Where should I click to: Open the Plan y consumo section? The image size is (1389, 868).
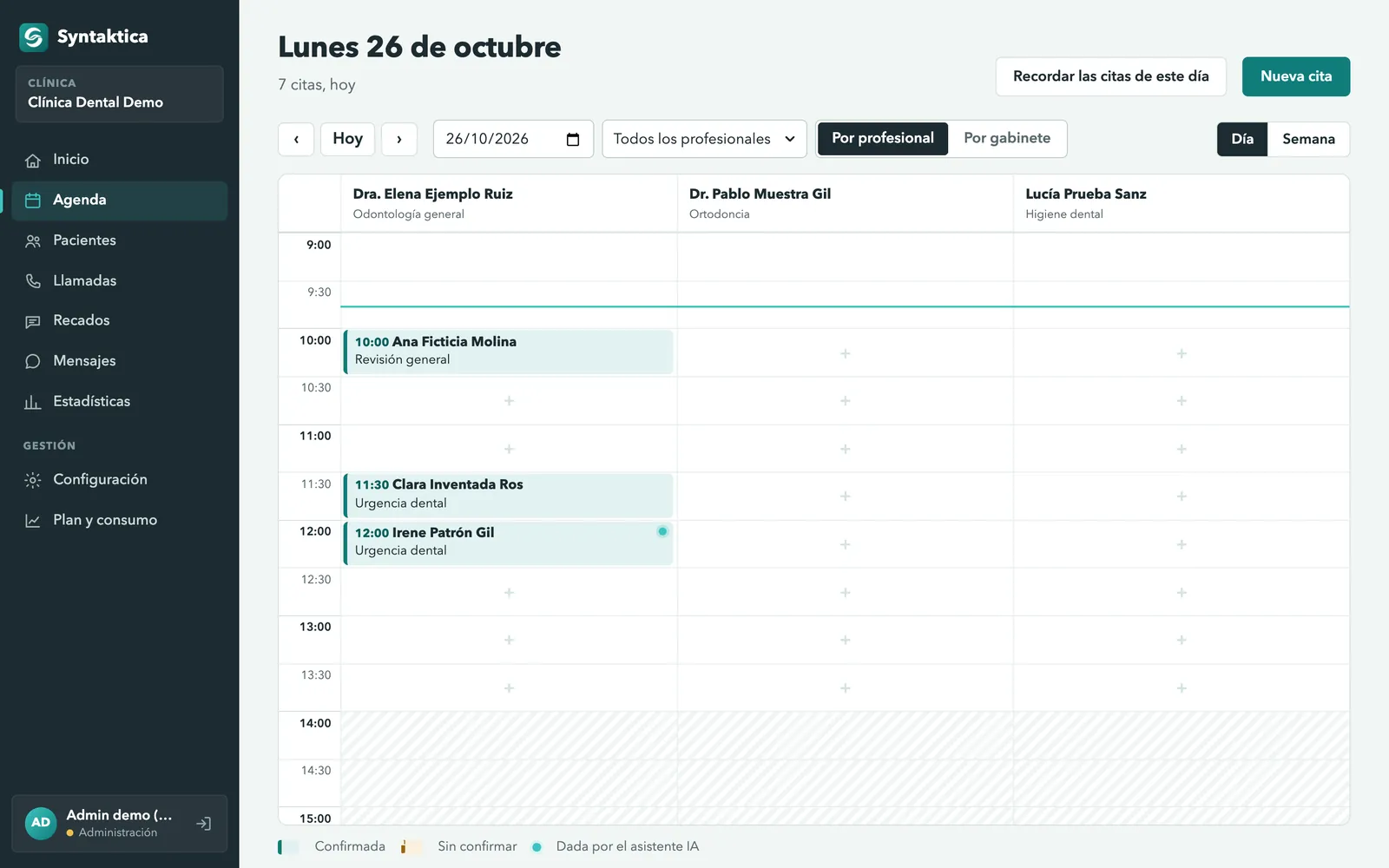coord(120,520)
